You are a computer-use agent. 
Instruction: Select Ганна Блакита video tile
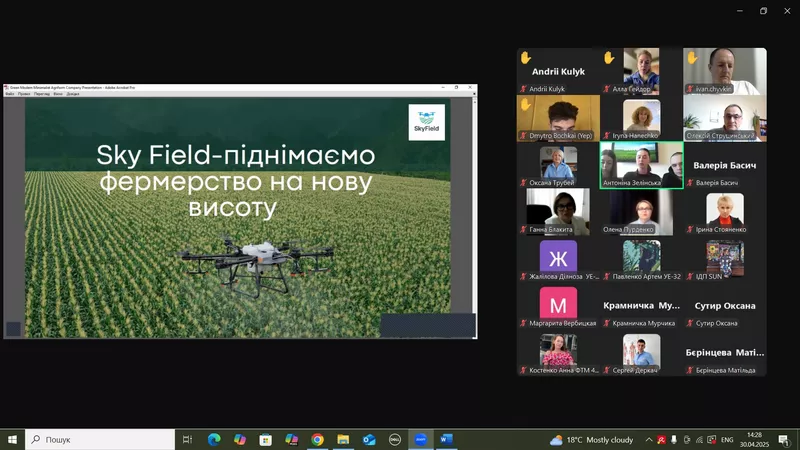pyautogui.click(x=558, y=212)
